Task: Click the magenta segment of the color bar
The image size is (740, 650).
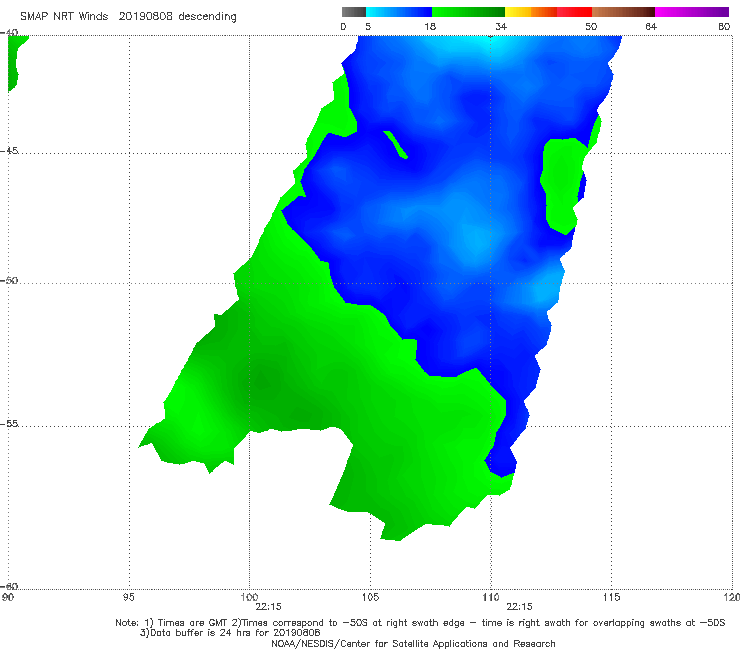Action: [x=692, y=12]
